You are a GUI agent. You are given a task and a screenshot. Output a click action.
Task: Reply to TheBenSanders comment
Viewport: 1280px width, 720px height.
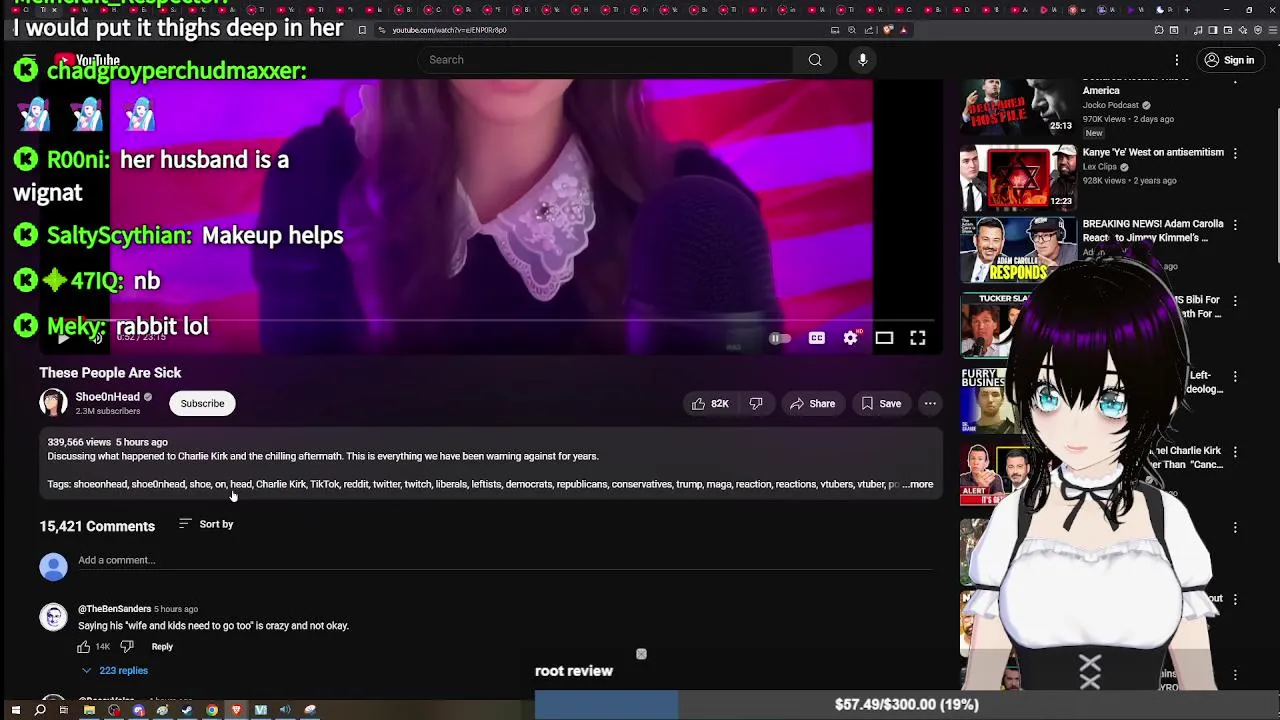tap(162, 647)
